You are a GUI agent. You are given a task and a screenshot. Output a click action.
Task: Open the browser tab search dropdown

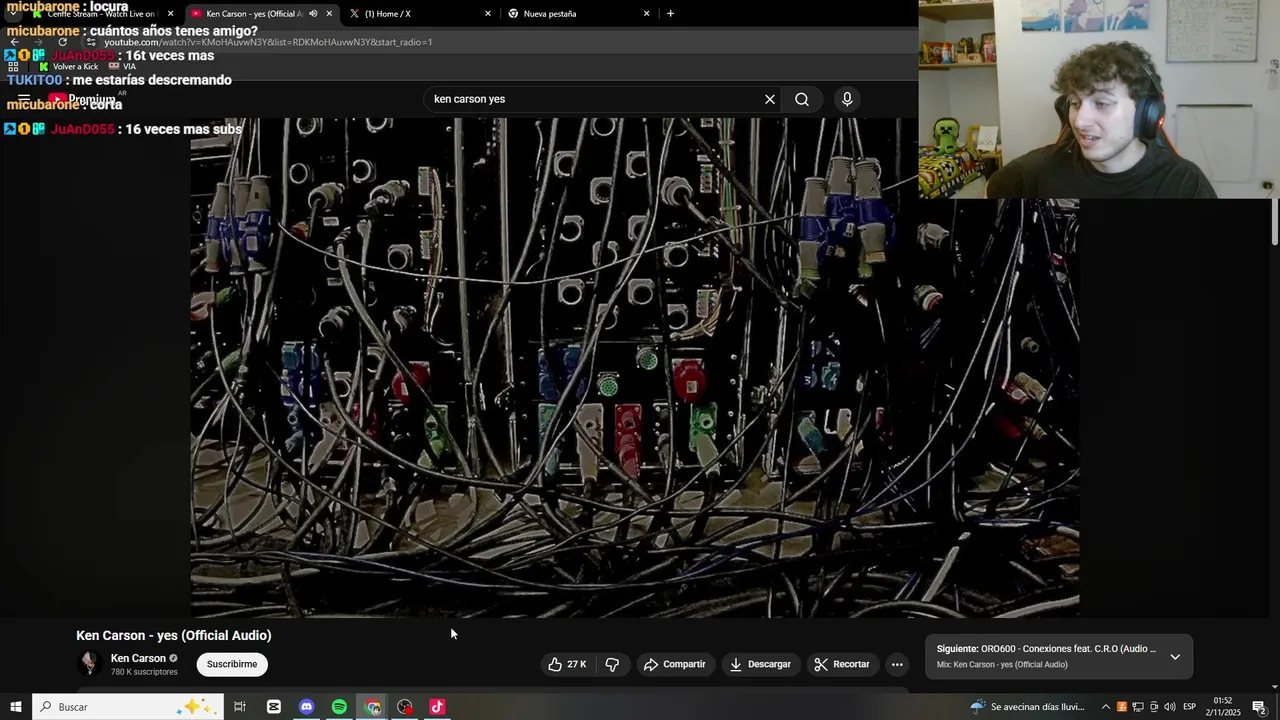coord(12,13)
